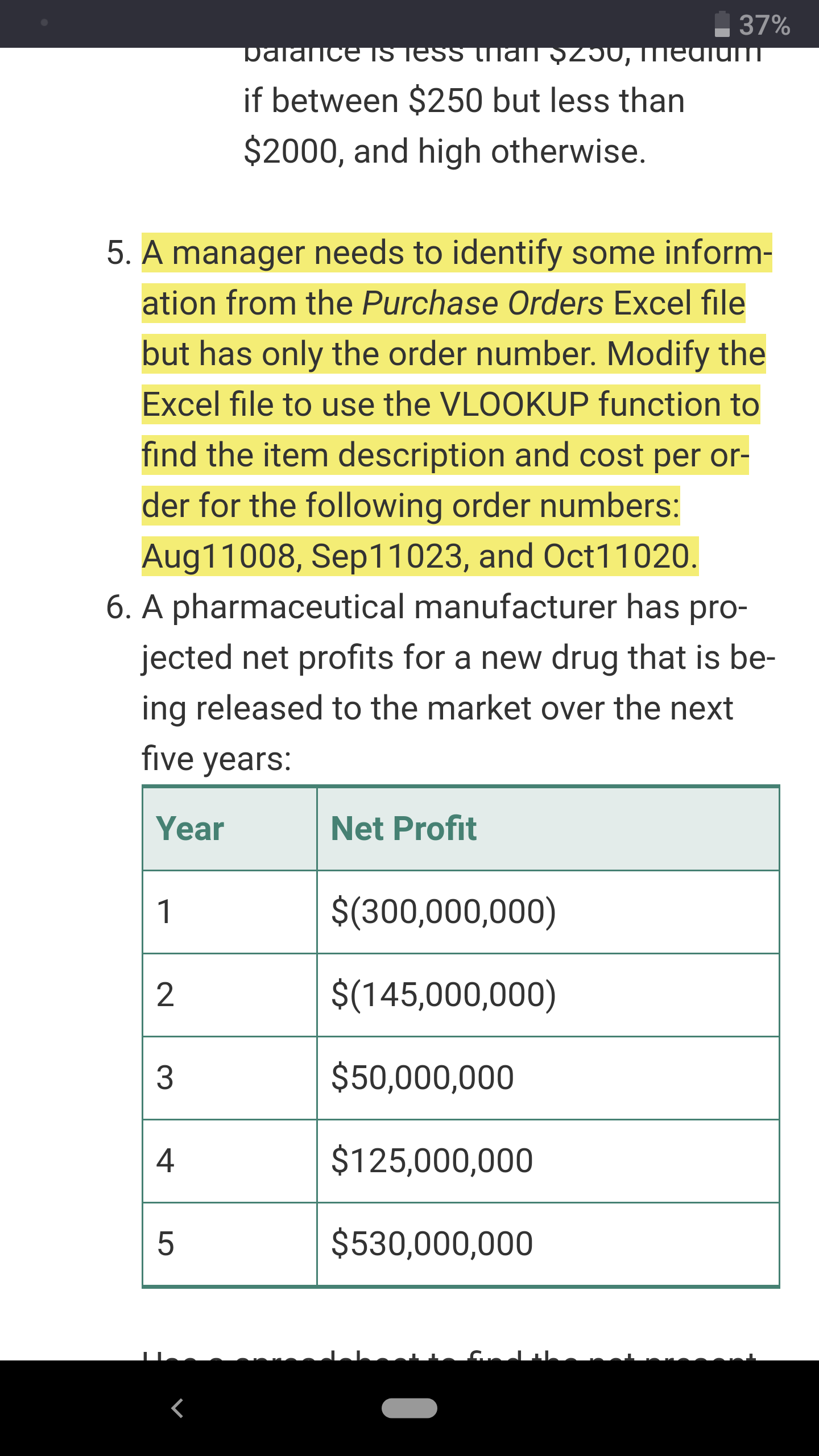Tap the $50,000,000 year 3 cell

(548, 1078)
